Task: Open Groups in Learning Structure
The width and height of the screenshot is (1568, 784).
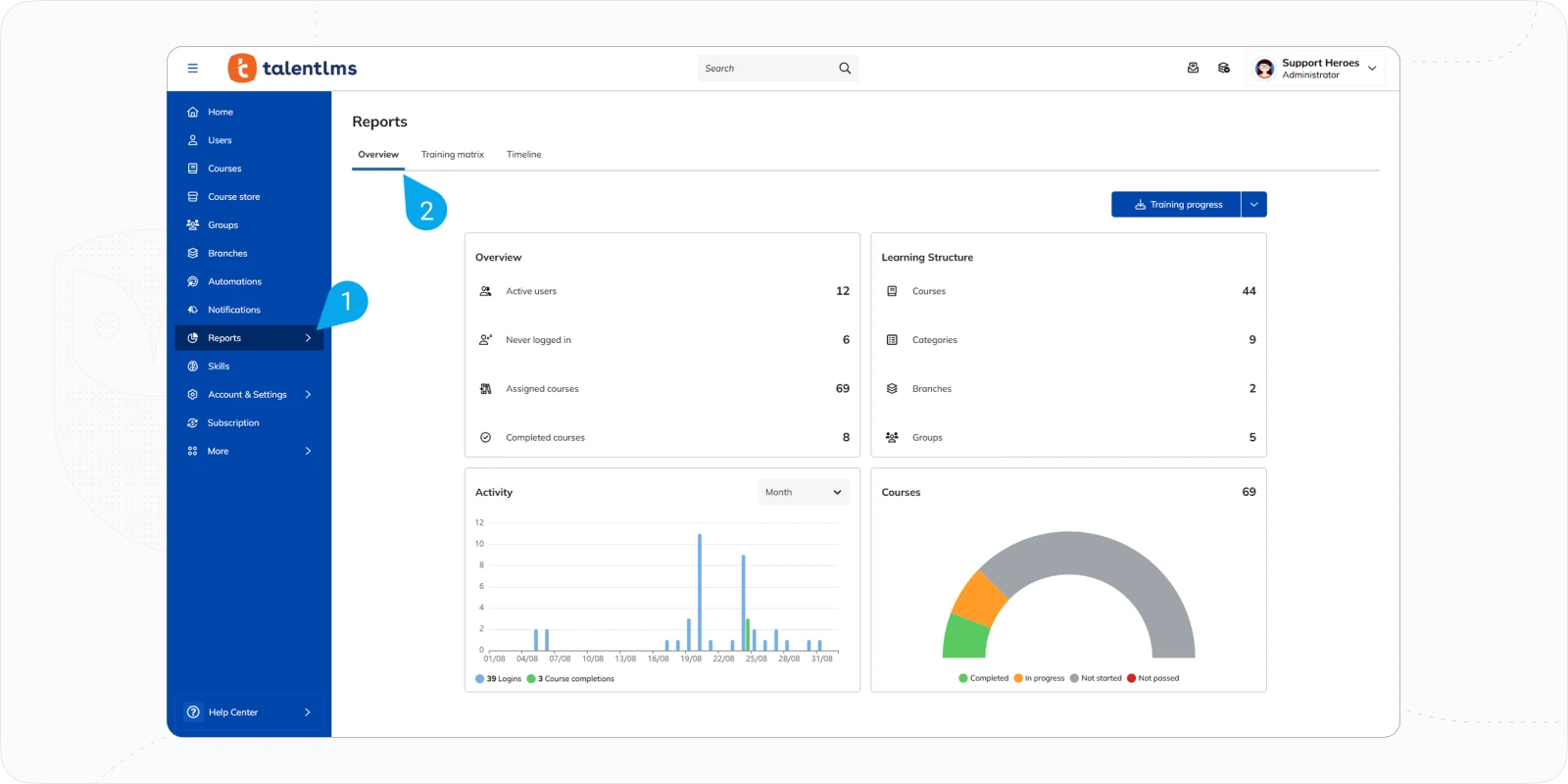Action: pyautogui.click(x=1069, y=438)
